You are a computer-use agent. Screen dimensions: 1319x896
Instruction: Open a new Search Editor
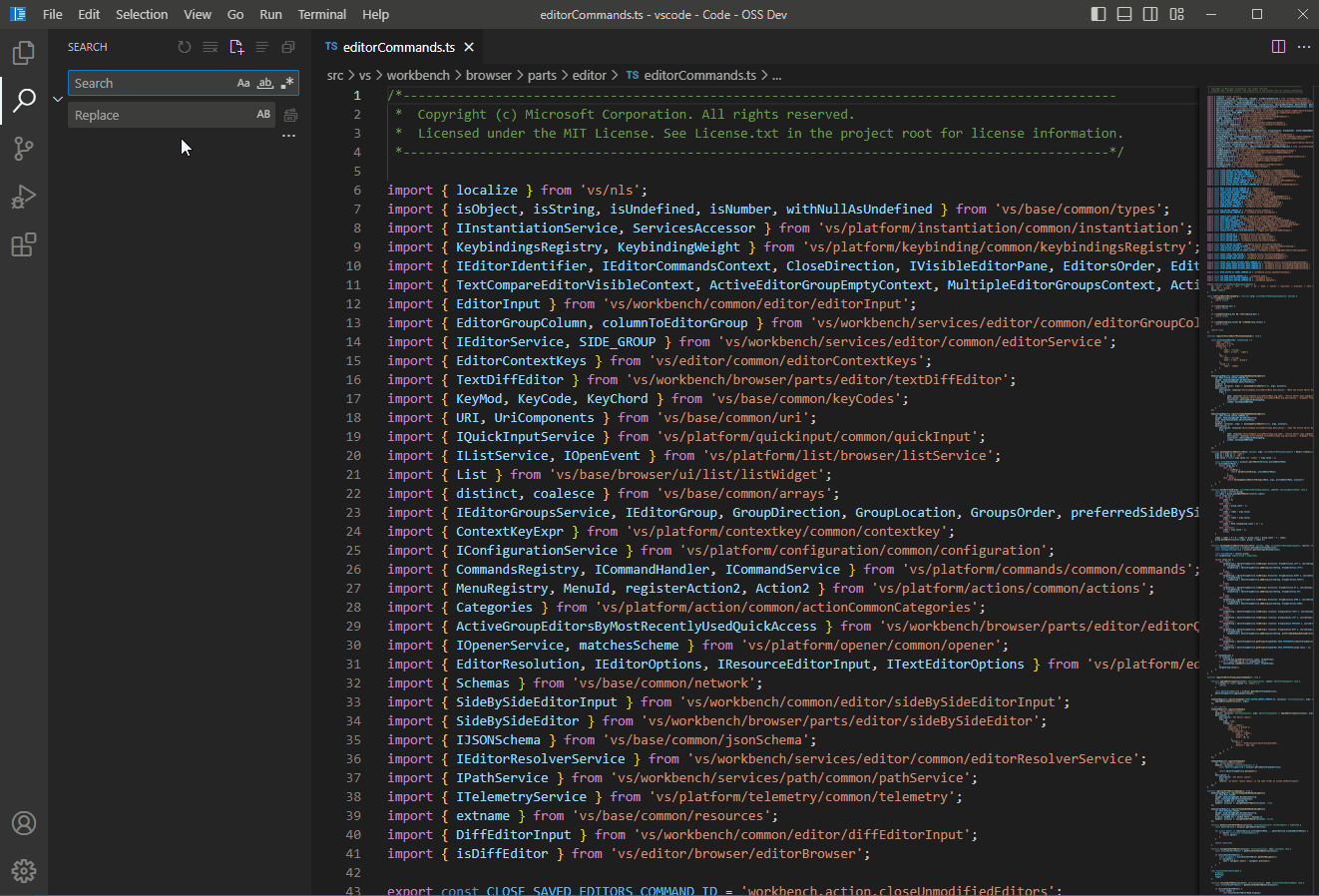(x=236, y=46)
